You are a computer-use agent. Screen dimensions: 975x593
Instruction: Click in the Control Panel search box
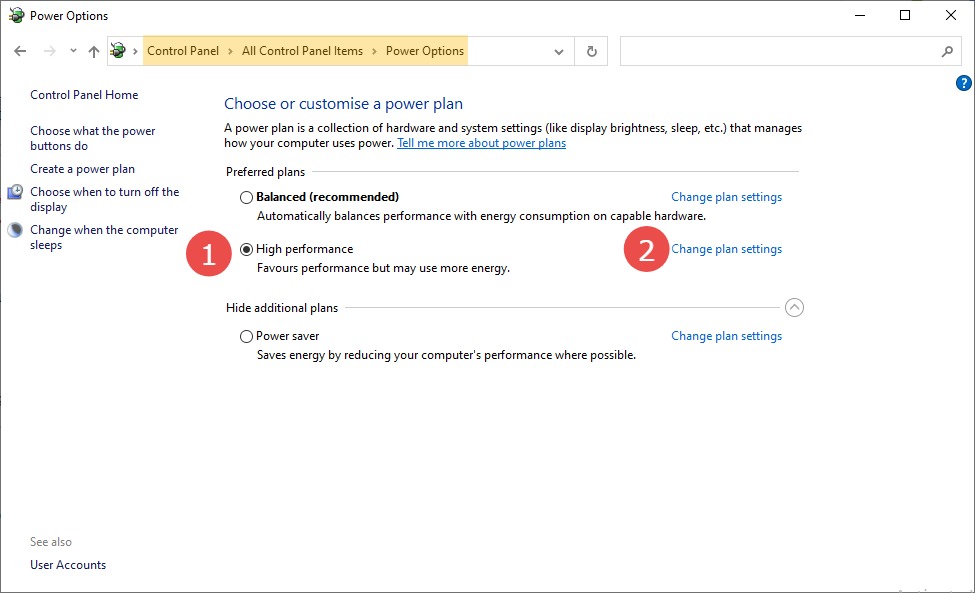pyautogui.click(x=780, y=51)
